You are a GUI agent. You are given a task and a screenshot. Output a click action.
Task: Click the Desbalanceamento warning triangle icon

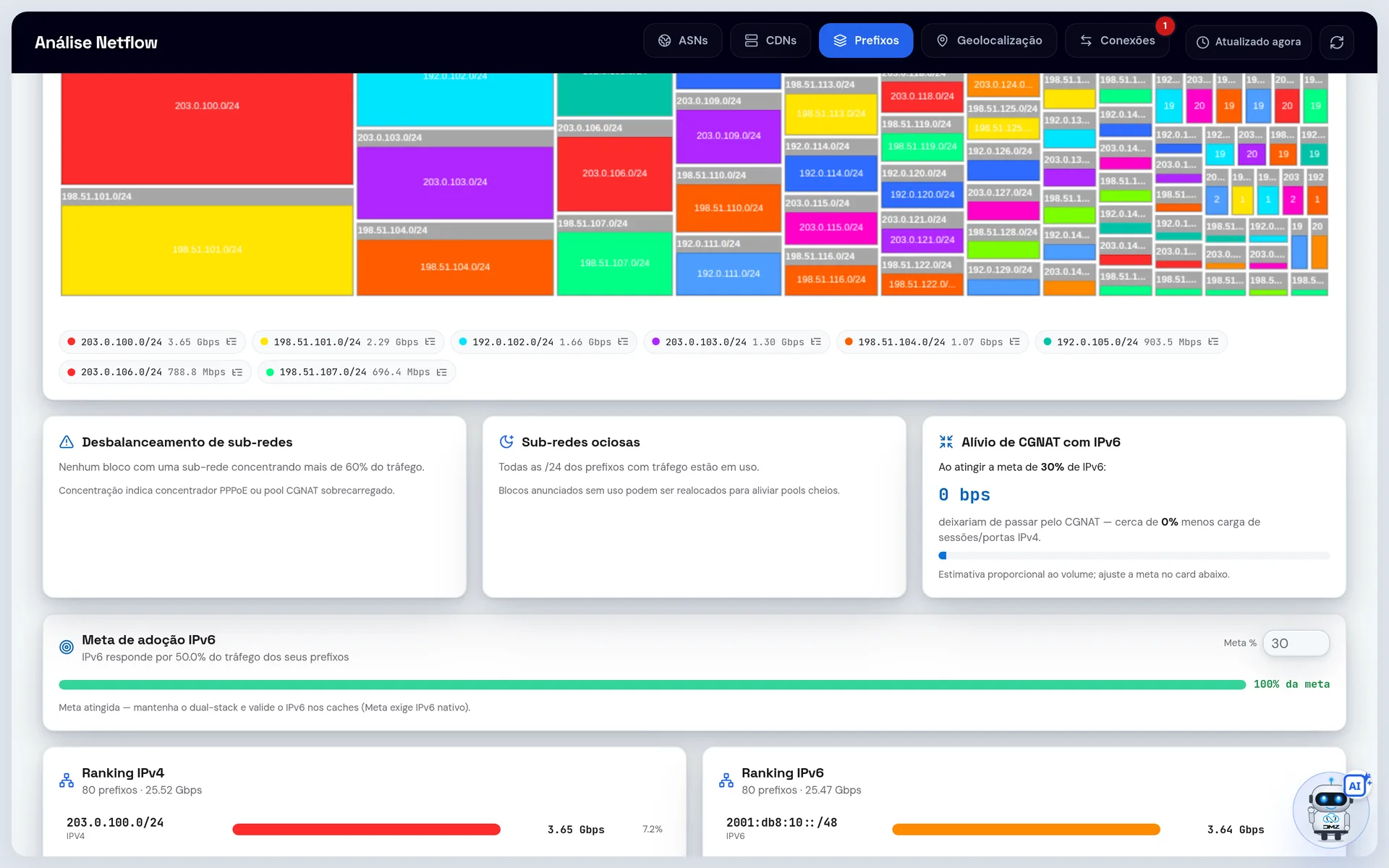67,442
